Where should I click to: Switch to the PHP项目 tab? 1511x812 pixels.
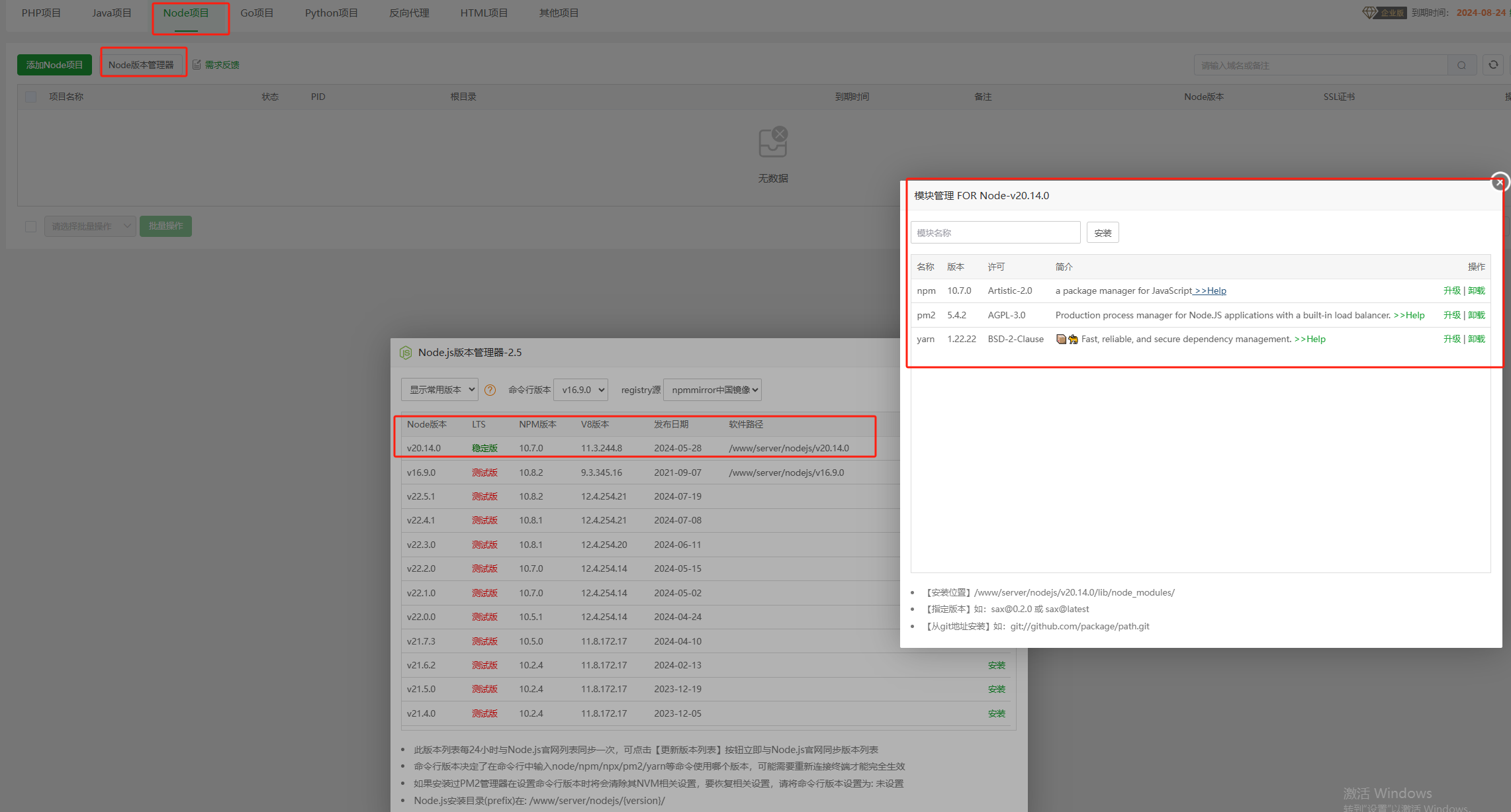pyautogui.click(x=41, y=13)
